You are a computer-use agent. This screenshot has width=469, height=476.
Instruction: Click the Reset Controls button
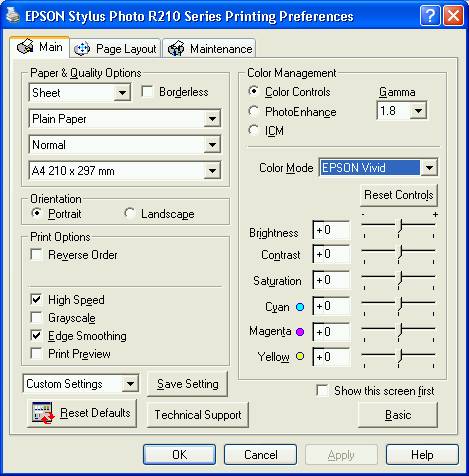point(399,195)
